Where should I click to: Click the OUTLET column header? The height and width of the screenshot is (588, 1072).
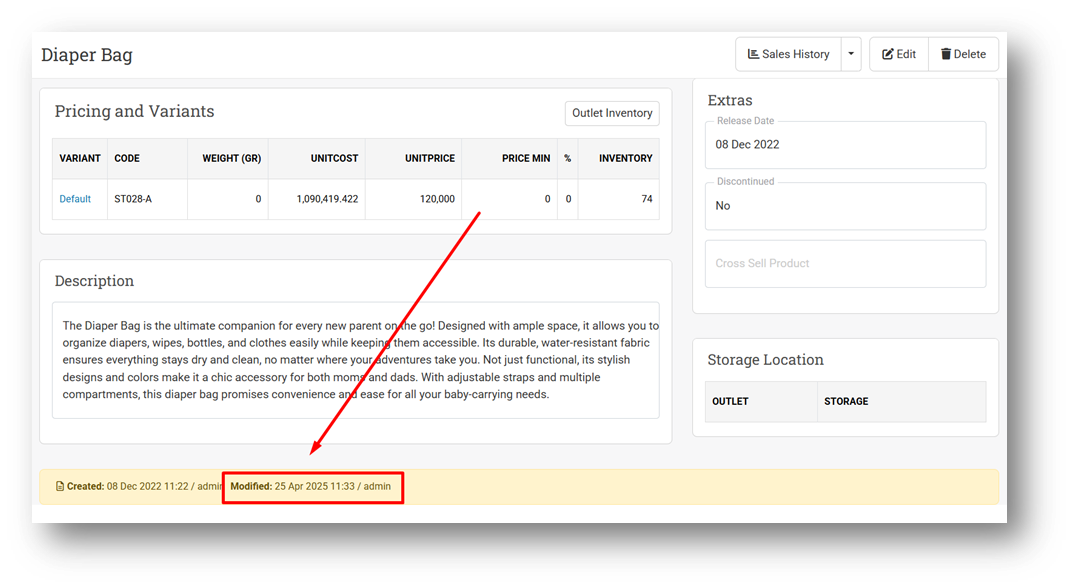761,401
